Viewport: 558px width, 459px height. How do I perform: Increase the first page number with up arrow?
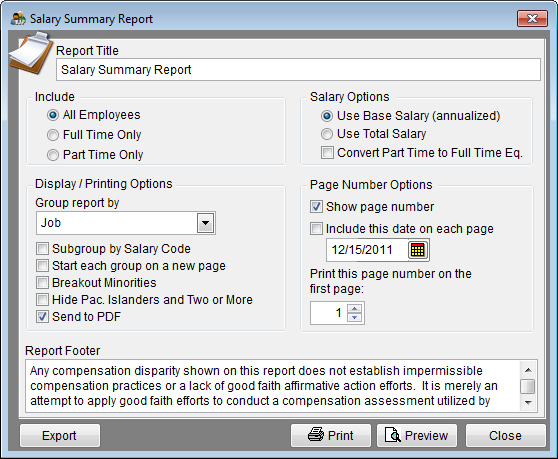pyautogui.click(x=354, y=308)
